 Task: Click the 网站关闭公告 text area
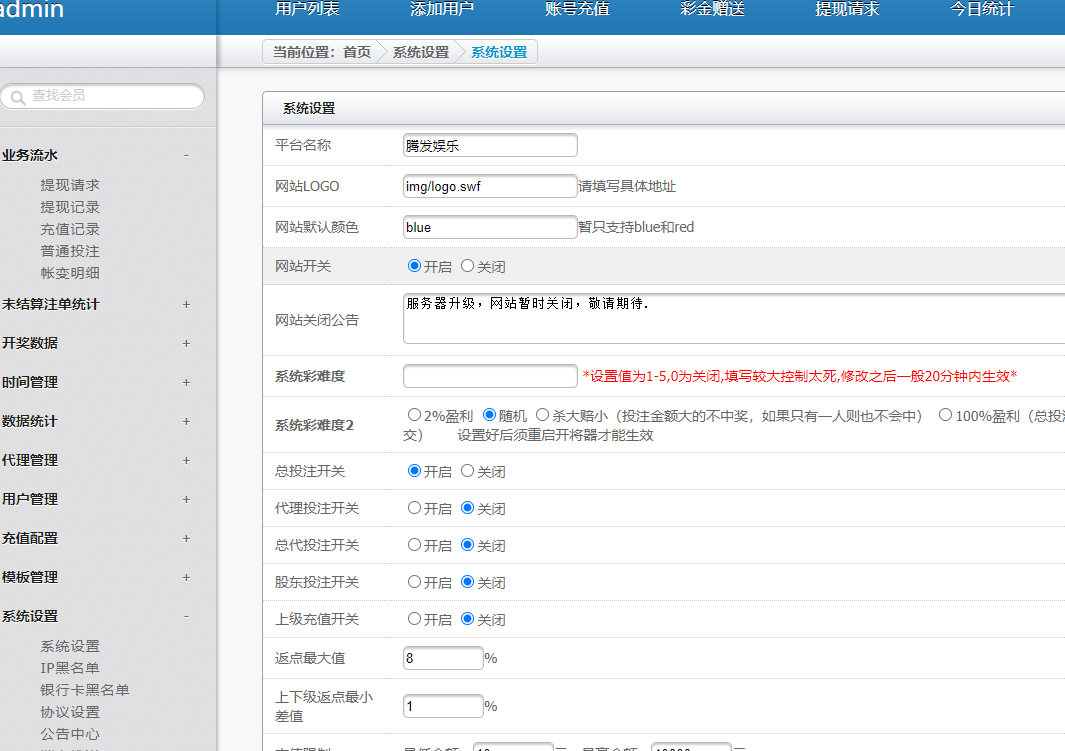pos(734,318)
